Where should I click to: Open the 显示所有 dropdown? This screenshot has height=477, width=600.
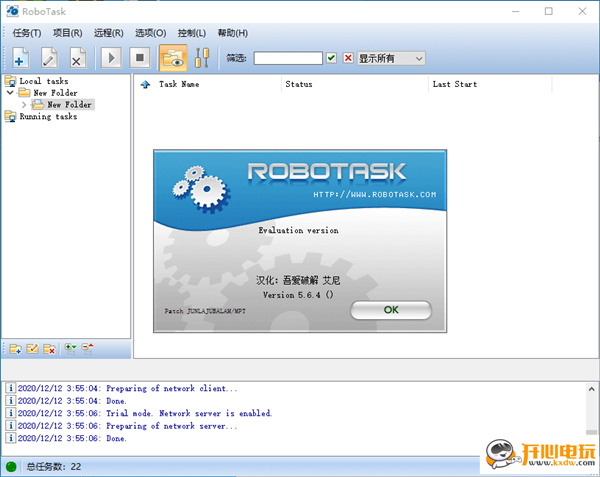click(391, 59)
